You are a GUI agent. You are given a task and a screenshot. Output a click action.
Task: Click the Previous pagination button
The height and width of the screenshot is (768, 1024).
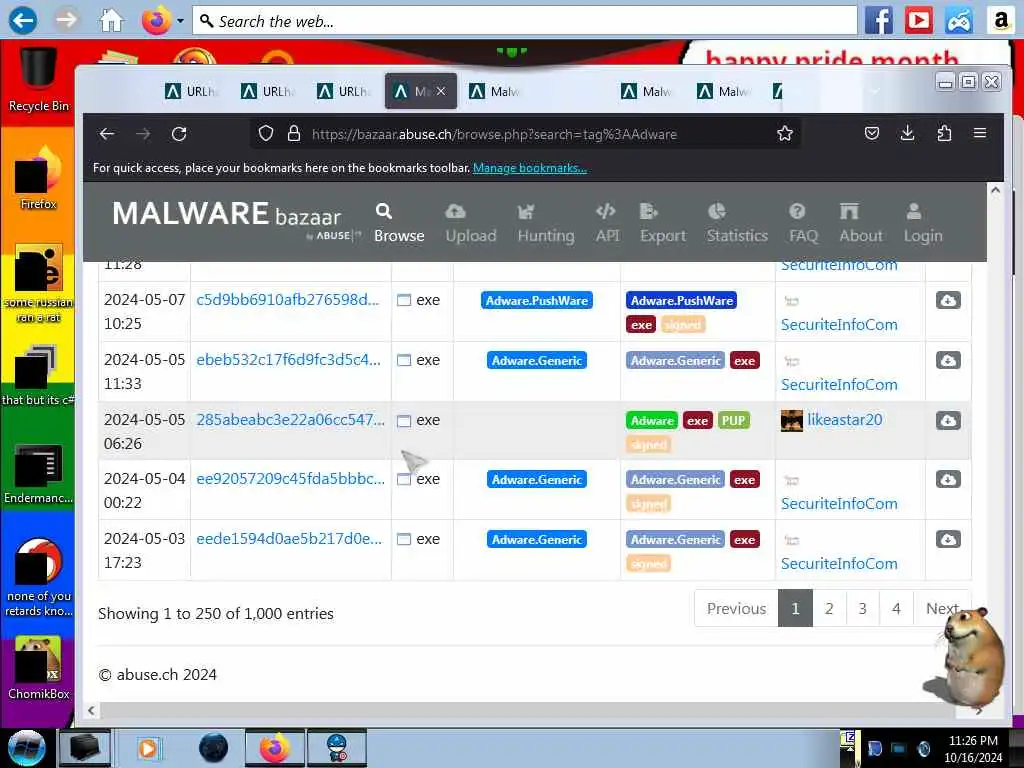coord(736,609)
